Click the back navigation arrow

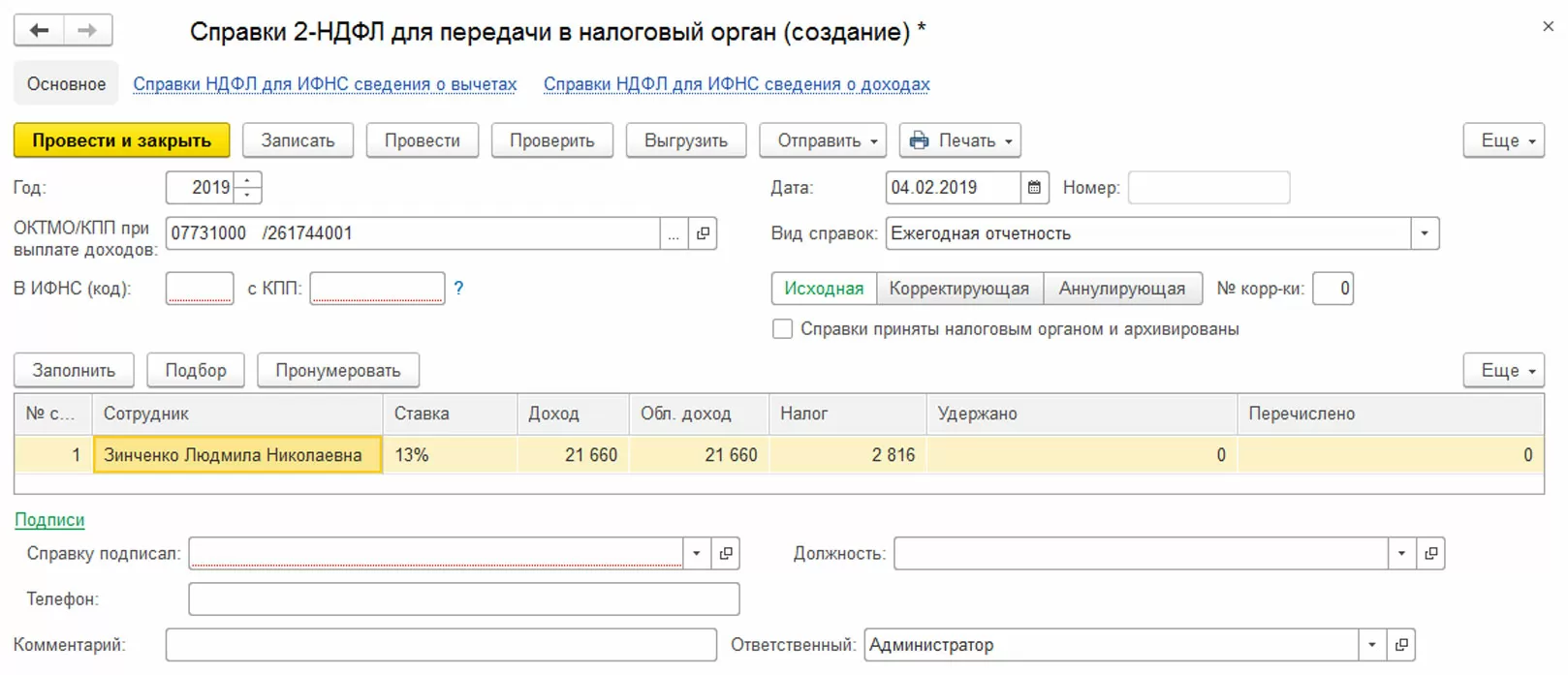(39, 30)
